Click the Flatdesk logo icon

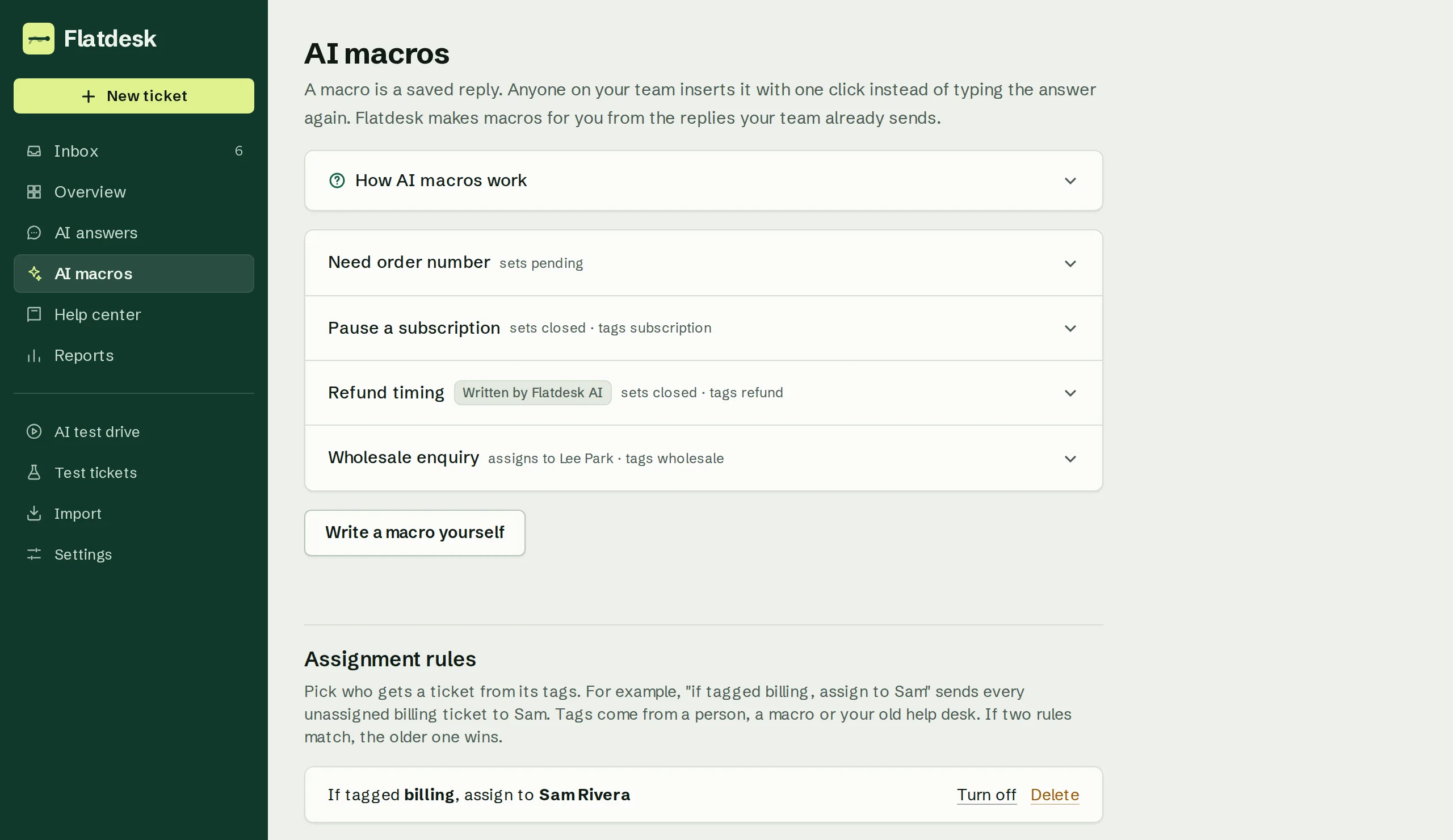tap(39, 39)
